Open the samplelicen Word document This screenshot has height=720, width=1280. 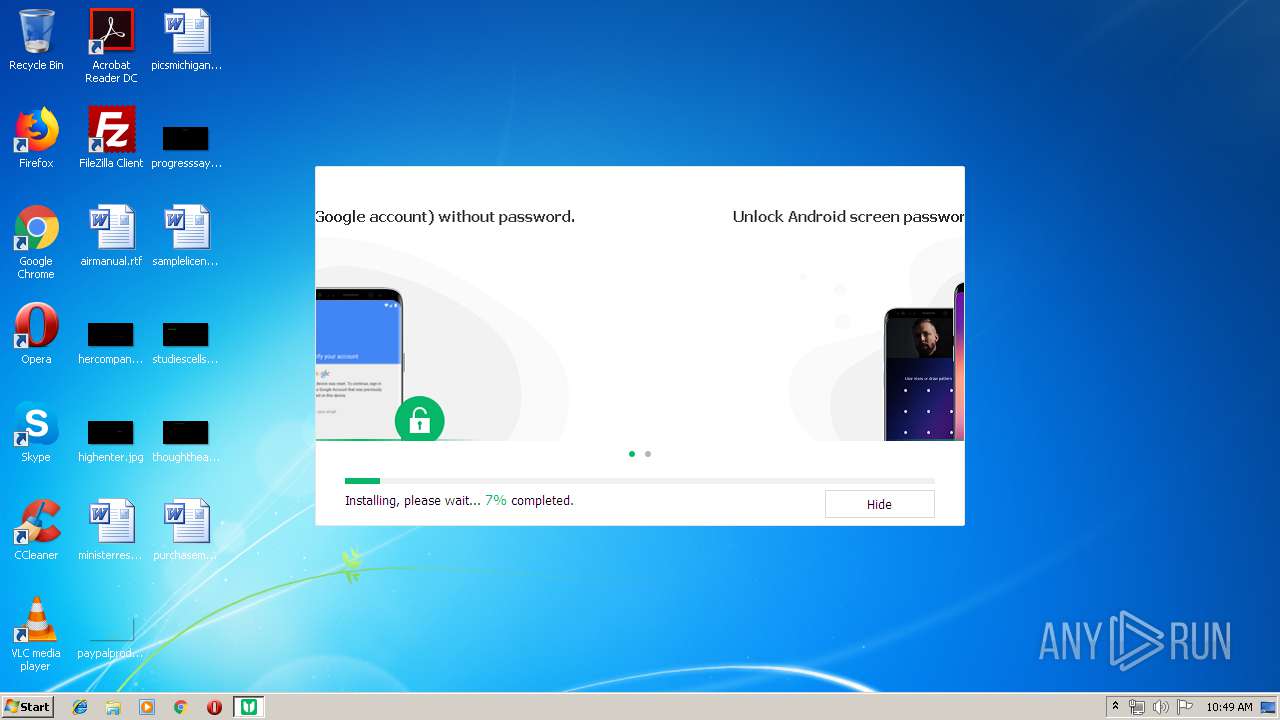point(187,236)
